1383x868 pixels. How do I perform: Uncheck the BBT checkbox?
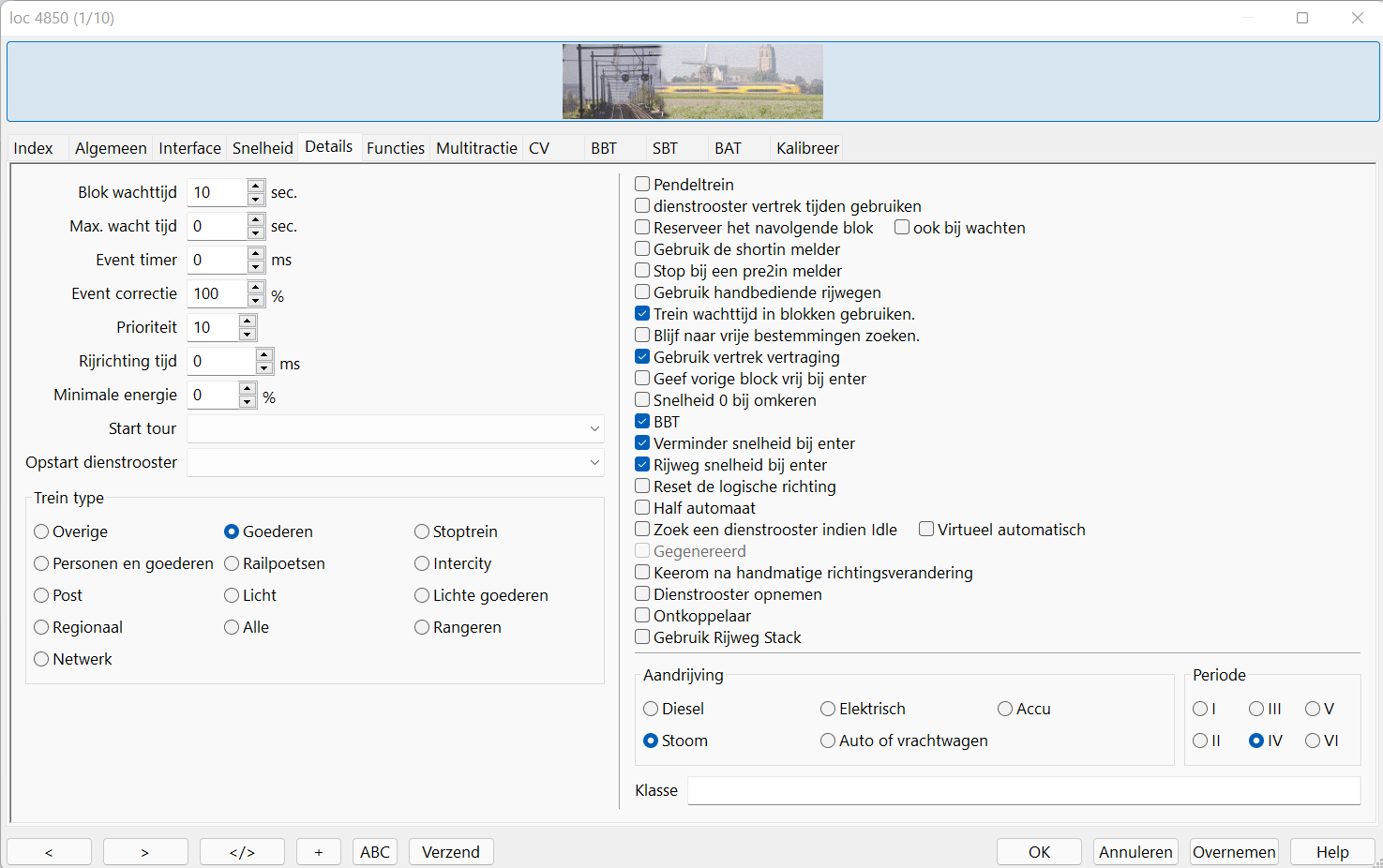[x=642, y=422]
